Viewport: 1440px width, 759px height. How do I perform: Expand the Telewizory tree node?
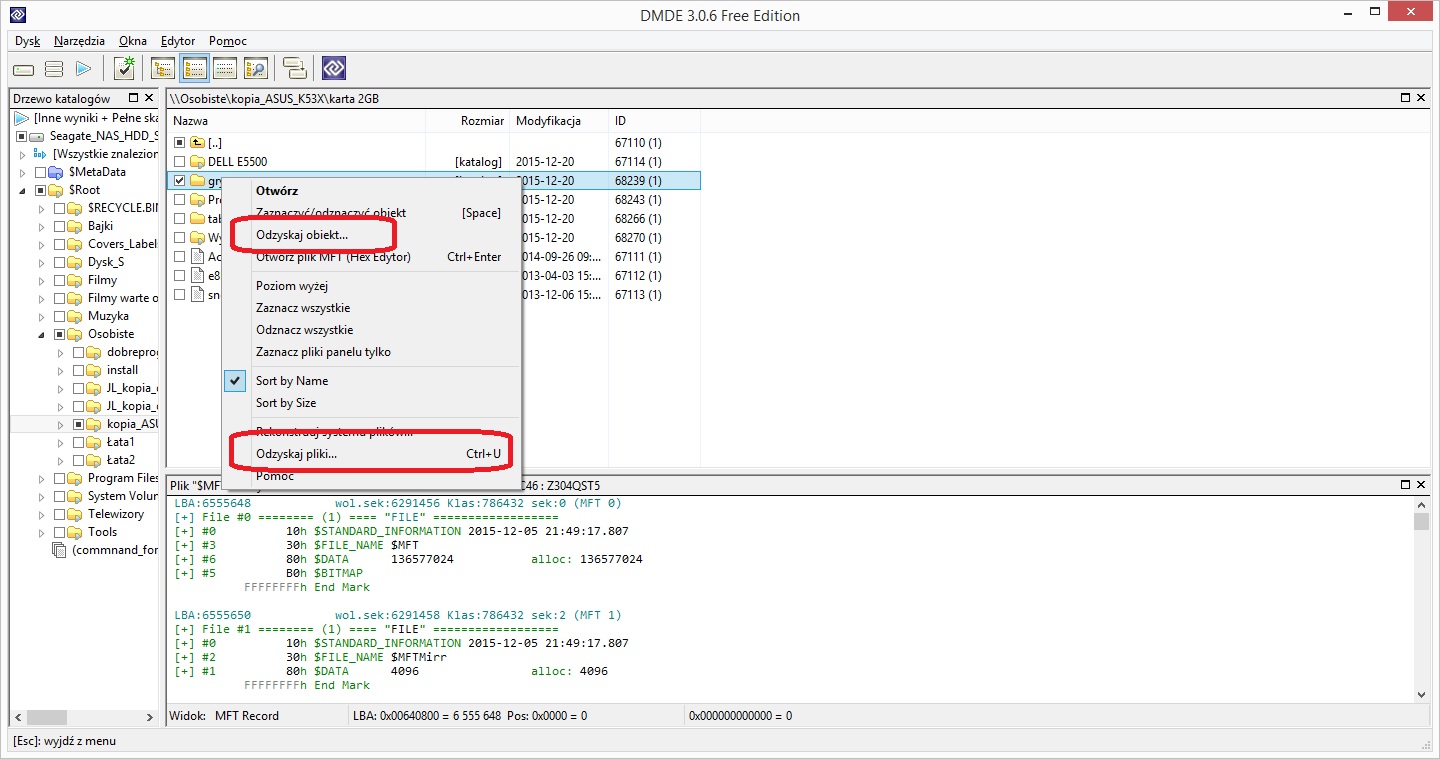coord(42,514)
